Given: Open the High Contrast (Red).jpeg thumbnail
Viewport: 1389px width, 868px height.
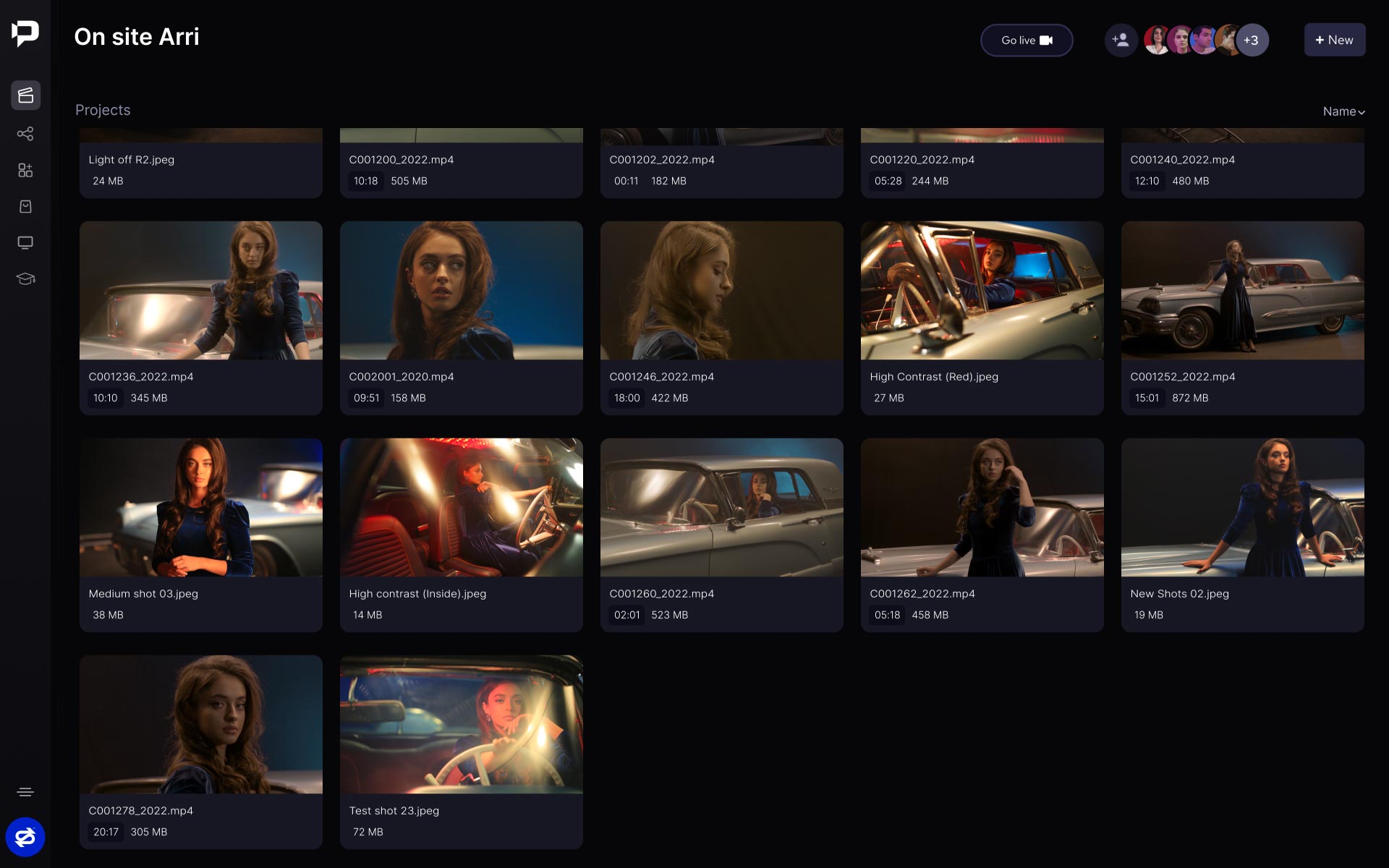Looking at the screenshot, I should 982,290.
